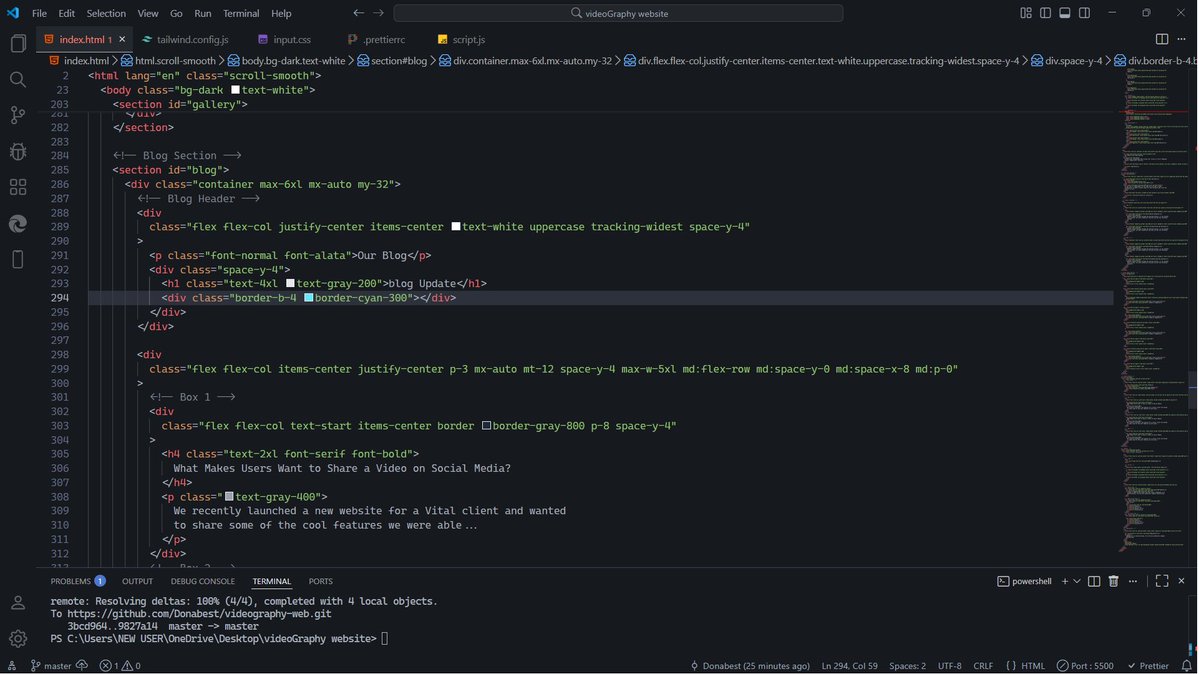Open terminal More Actions menu
Image resolution: width=1199 pixels, height=674 pixels.
[x=1133, y=580]
